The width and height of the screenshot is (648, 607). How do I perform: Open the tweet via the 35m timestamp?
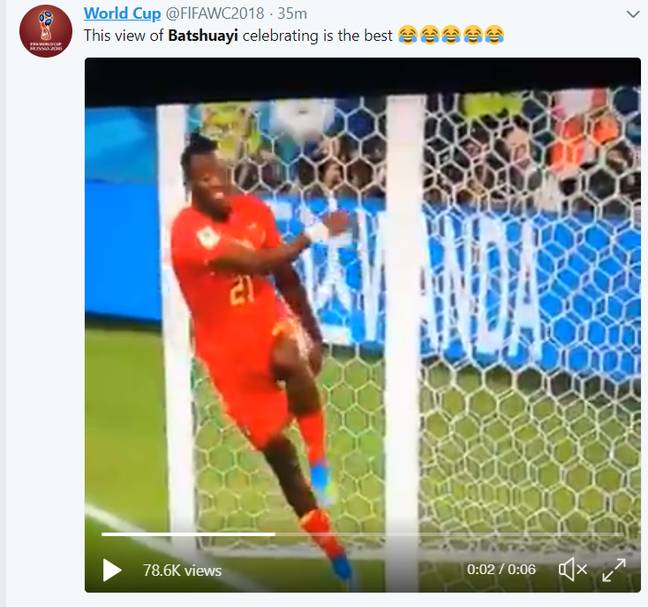(x=292, y=14)
